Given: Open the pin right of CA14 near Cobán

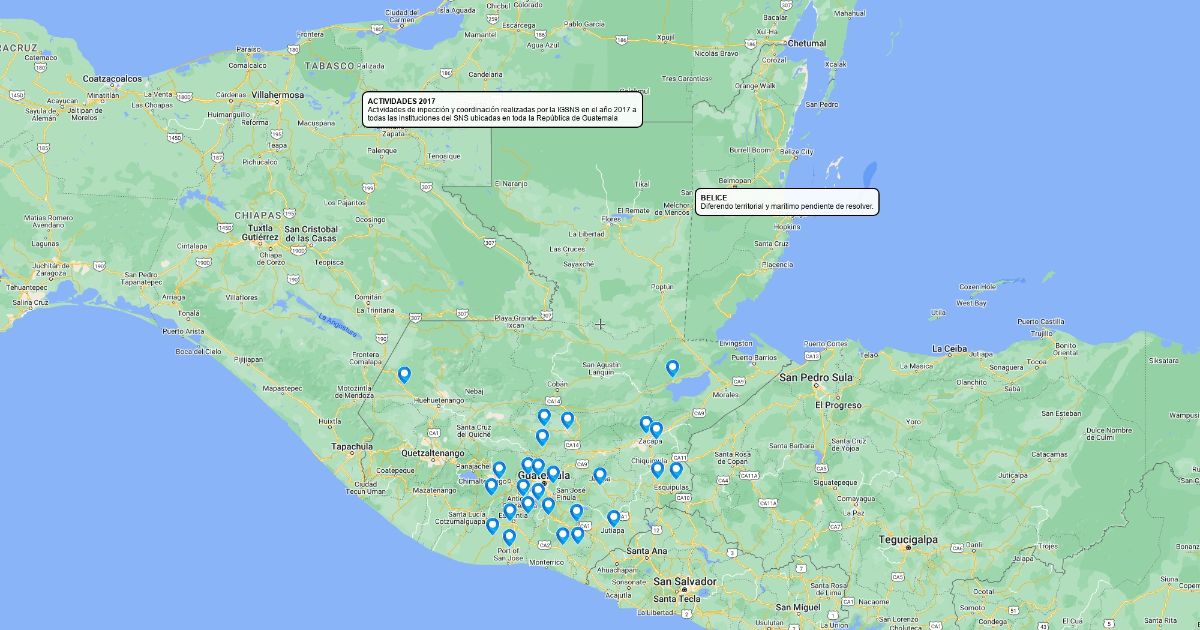Looking at the screenshot, I should click(x=567, y=420).
